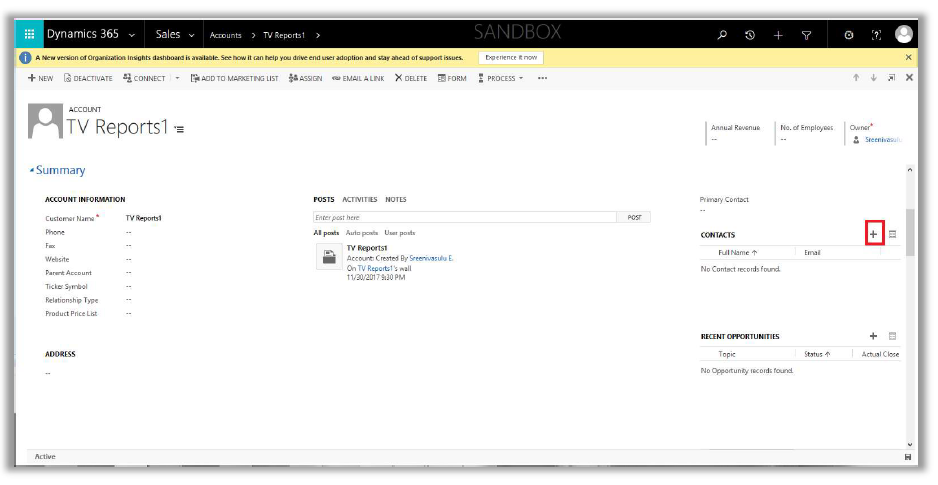Click the Experience it now button
Viewport: 938px width, 485px height.
pyautogui.click(x=511, y=58)
